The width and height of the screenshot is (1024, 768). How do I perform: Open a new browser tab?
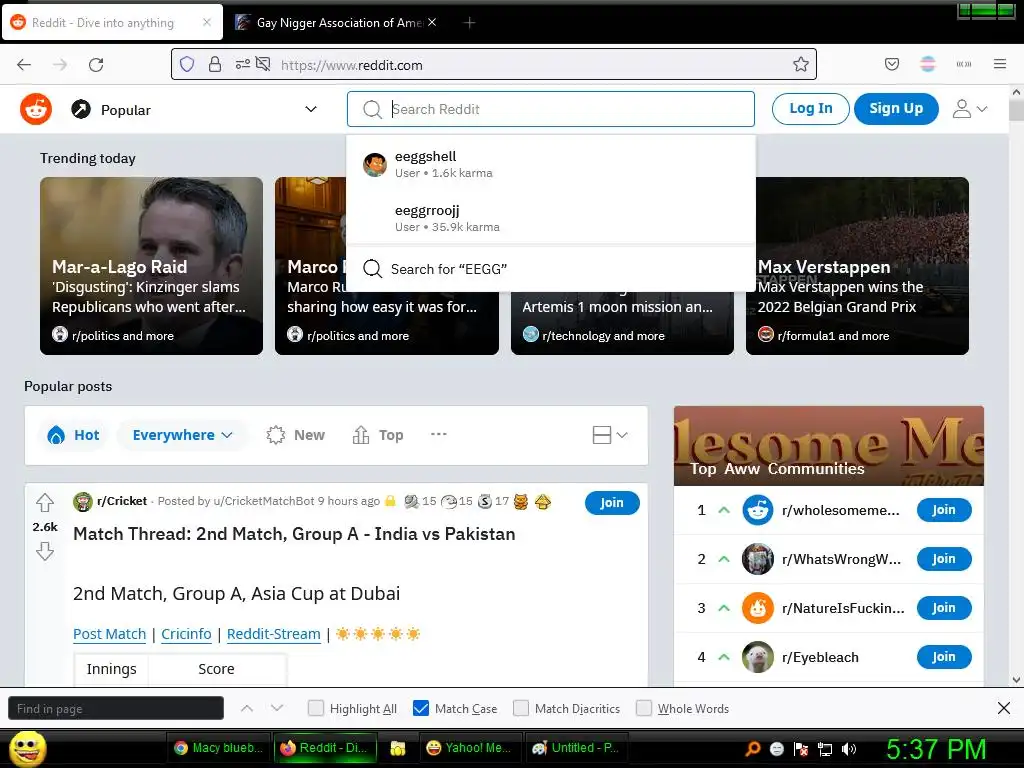(469, 22)
